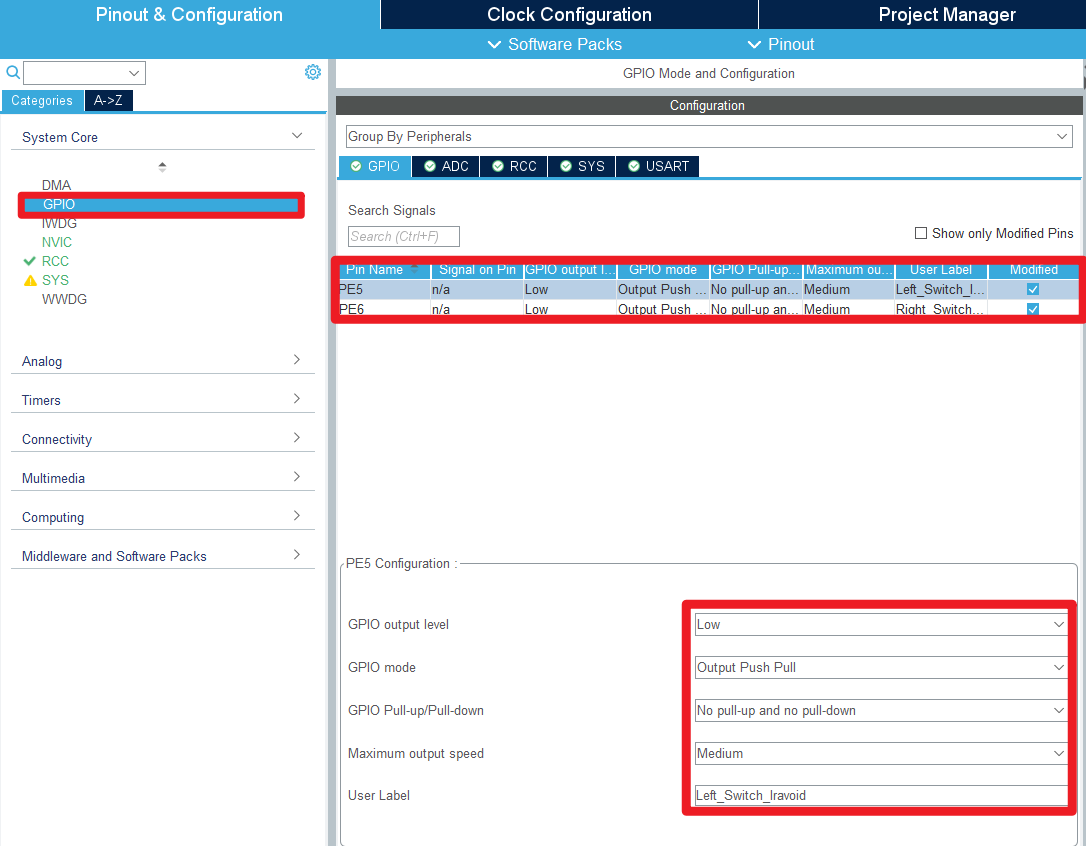This screenshot has height=846, width=1086.
Task: Open the Group By Peripherals dropdown
Action: point(709,136)
